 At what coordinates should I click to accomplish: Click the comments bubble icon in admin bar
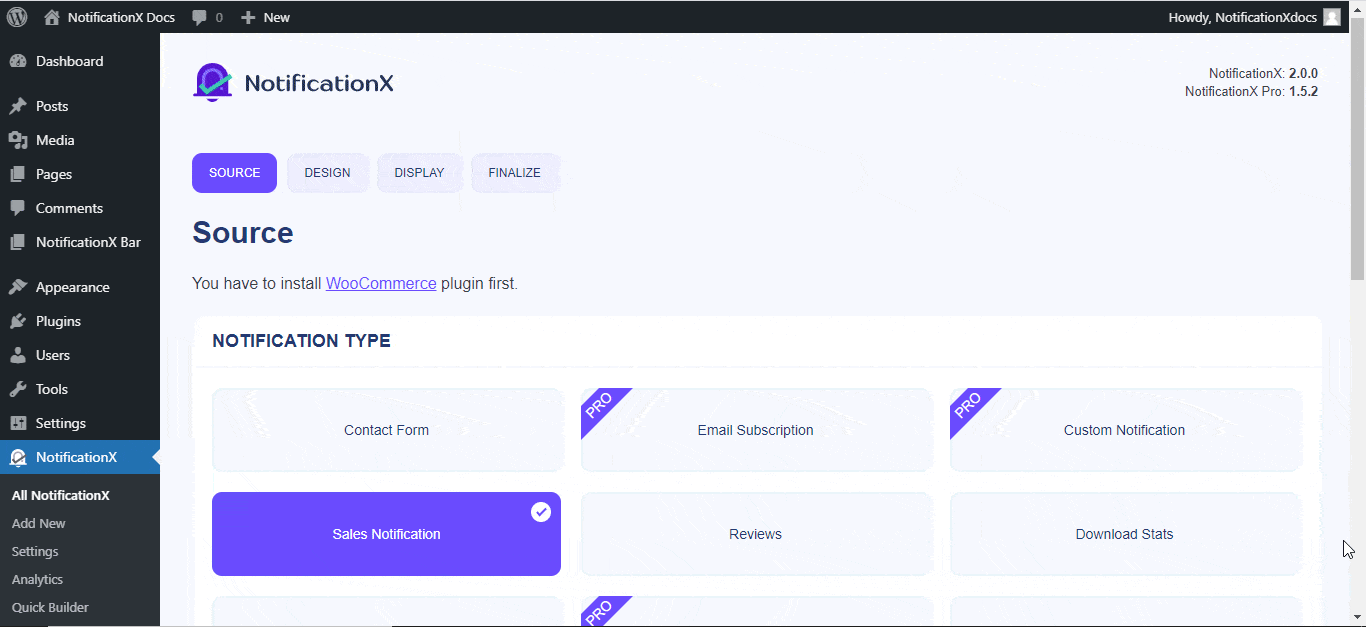pyautogui.click(x=200, y=17)
